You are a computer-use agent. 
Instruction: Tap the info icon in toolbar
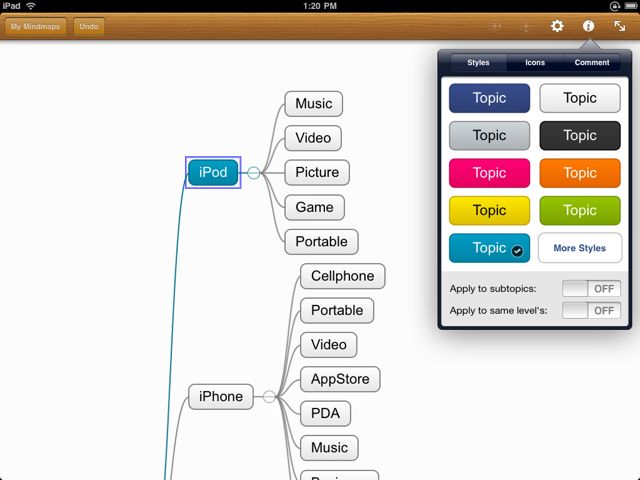588,26
